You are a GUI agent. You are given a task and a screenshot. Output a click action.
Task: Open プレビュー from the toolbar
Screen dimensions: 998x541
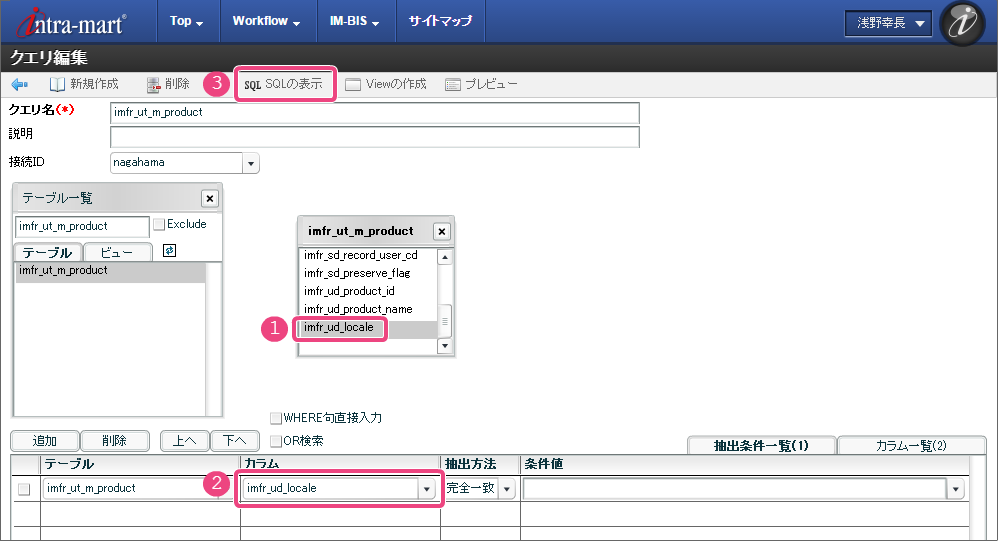tap(481, 84)
